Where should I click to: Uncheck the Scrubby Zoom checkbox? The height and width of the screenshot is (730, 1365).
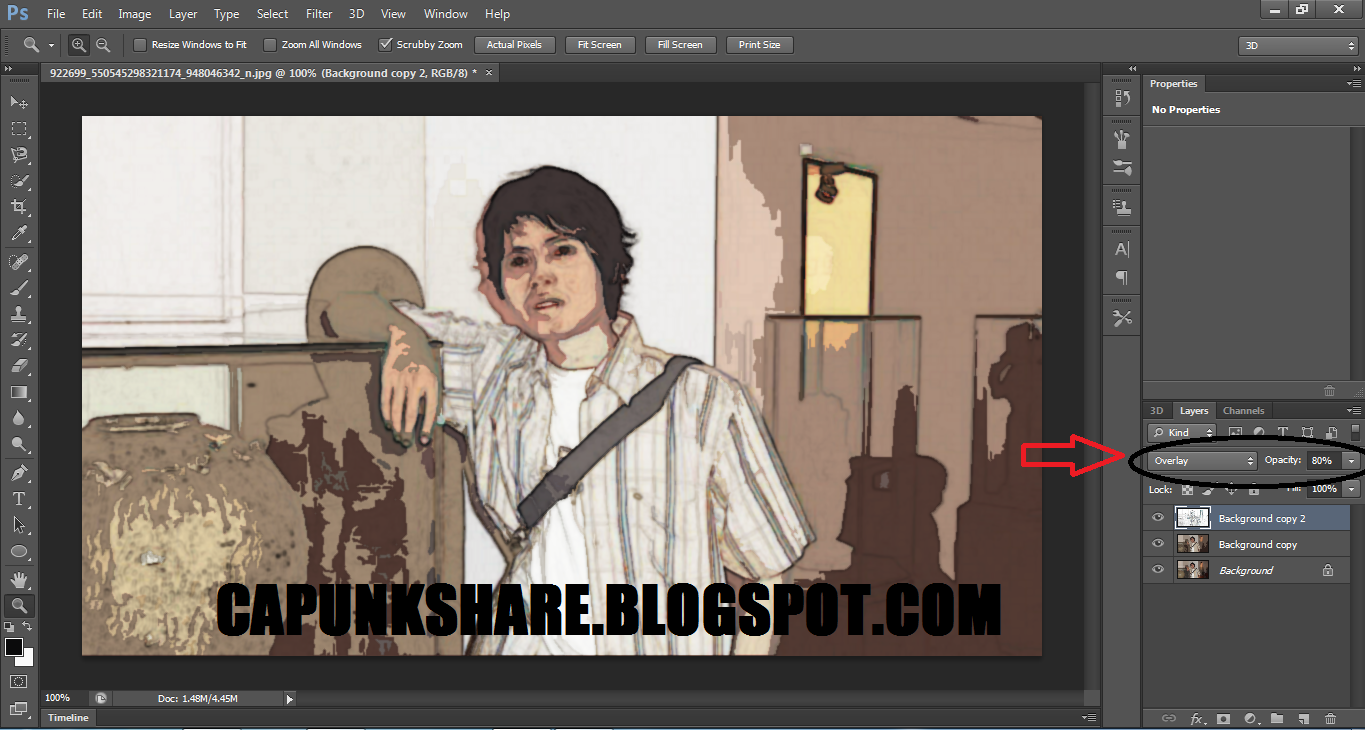click(385, 45)
